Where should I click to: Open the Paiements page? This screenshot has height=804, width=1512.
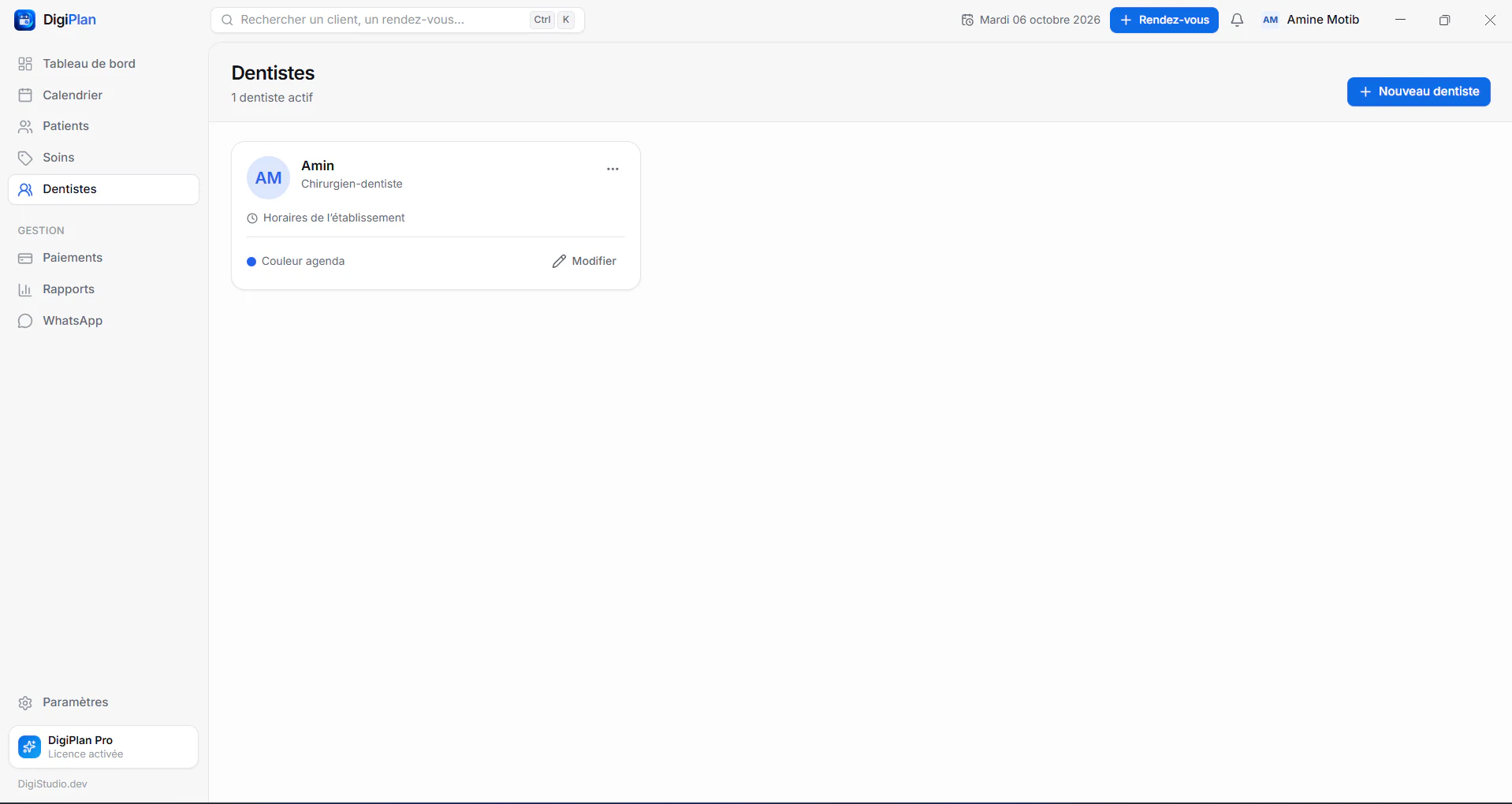103,258
